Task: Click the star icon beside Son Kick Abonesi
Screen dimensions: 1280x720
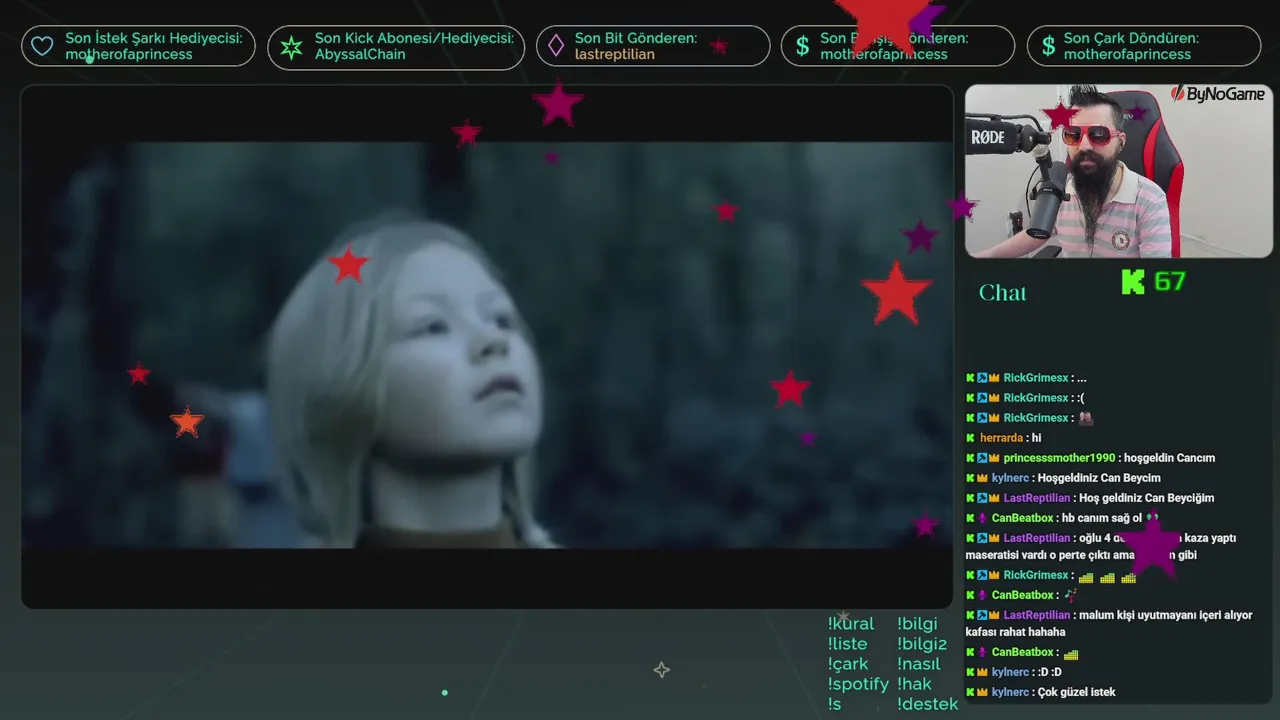Action: [x=291, y=47]
